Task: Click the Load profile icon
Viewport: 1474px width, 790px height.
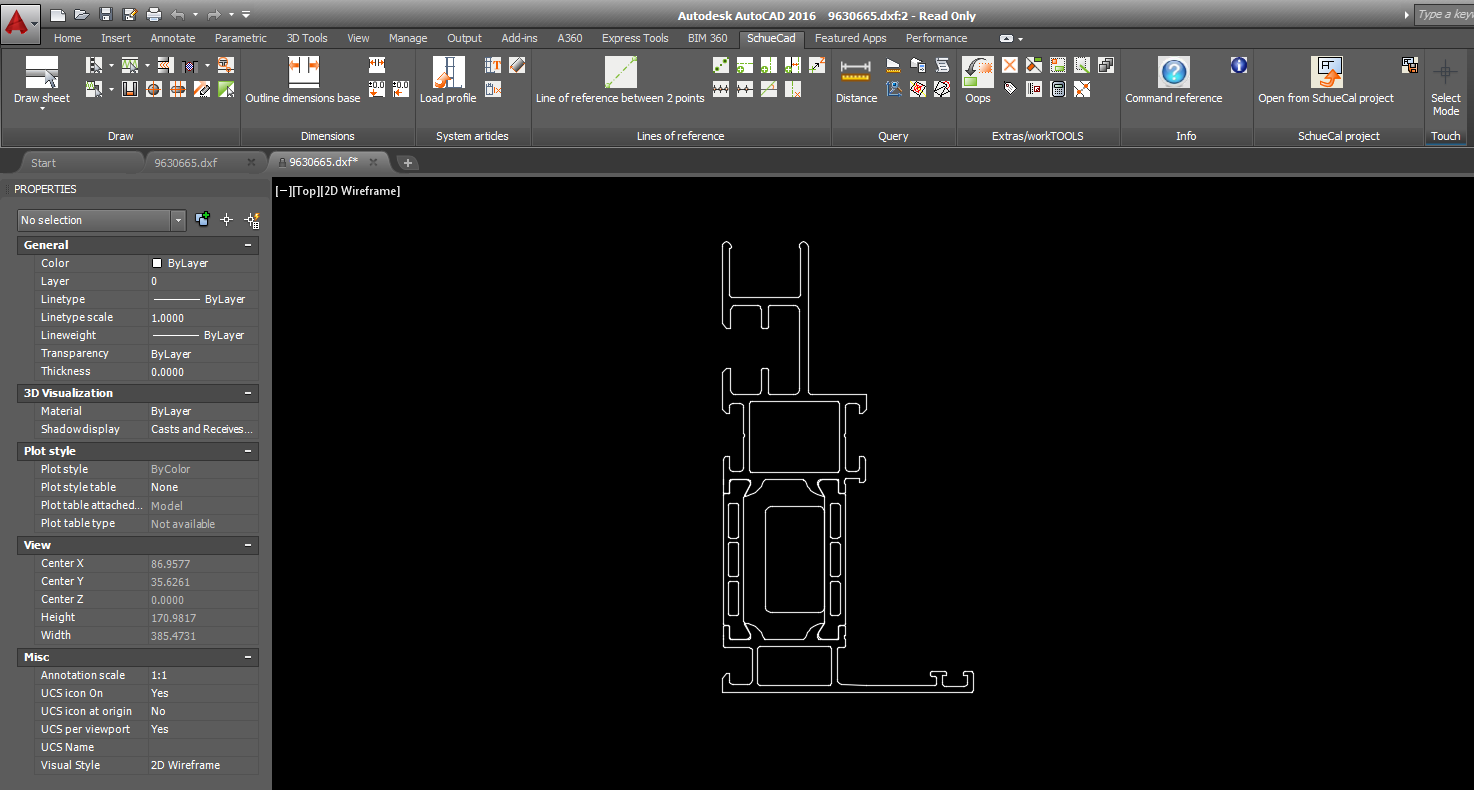Action: pos(448,73)
